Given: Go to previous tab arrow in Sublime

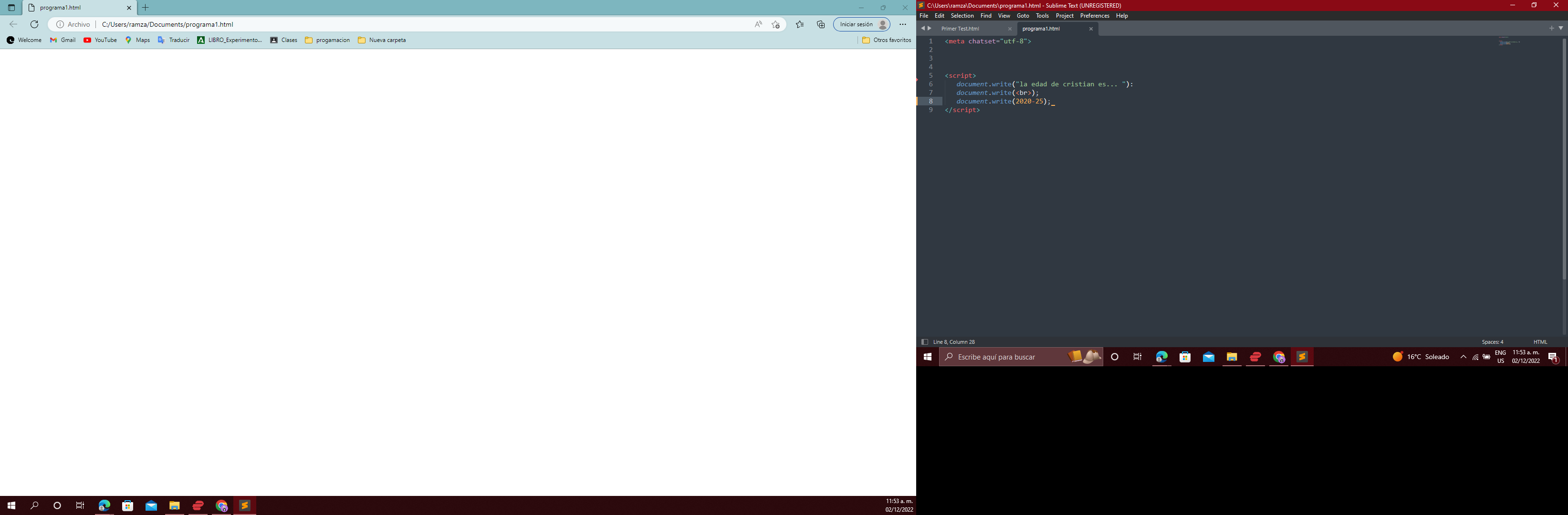Looking at the screenshot, I should coord(922,28).
